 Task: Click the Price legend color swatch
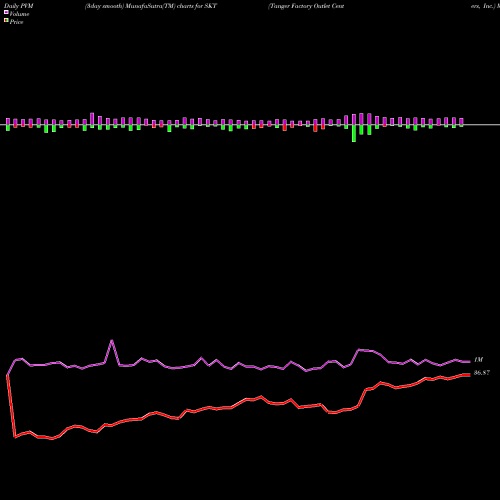[x=6, y=21]
